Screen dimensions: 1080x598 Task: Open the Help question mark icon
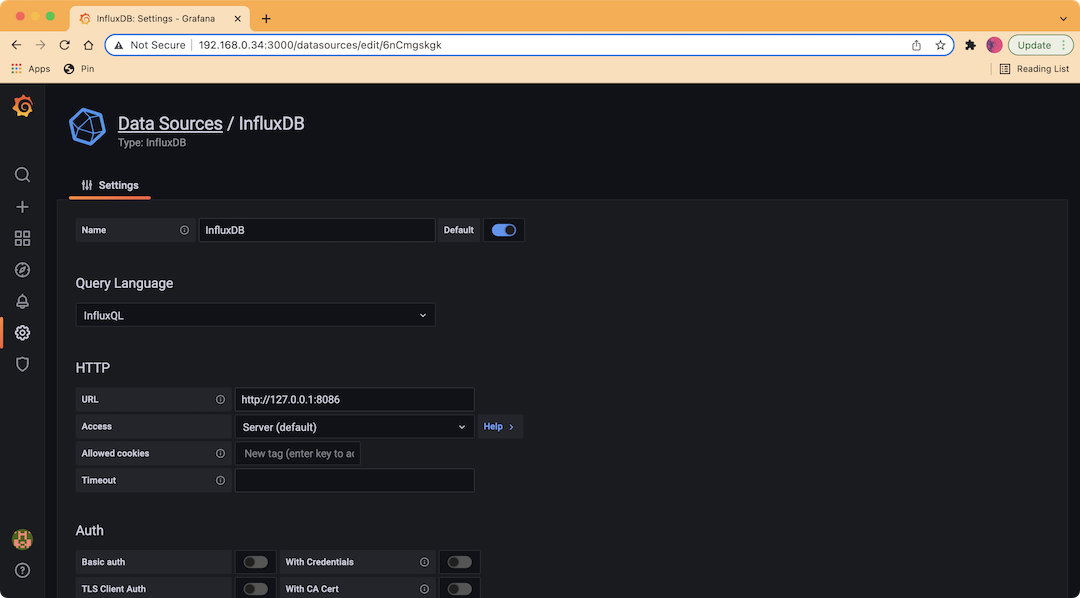pos(22,570)
